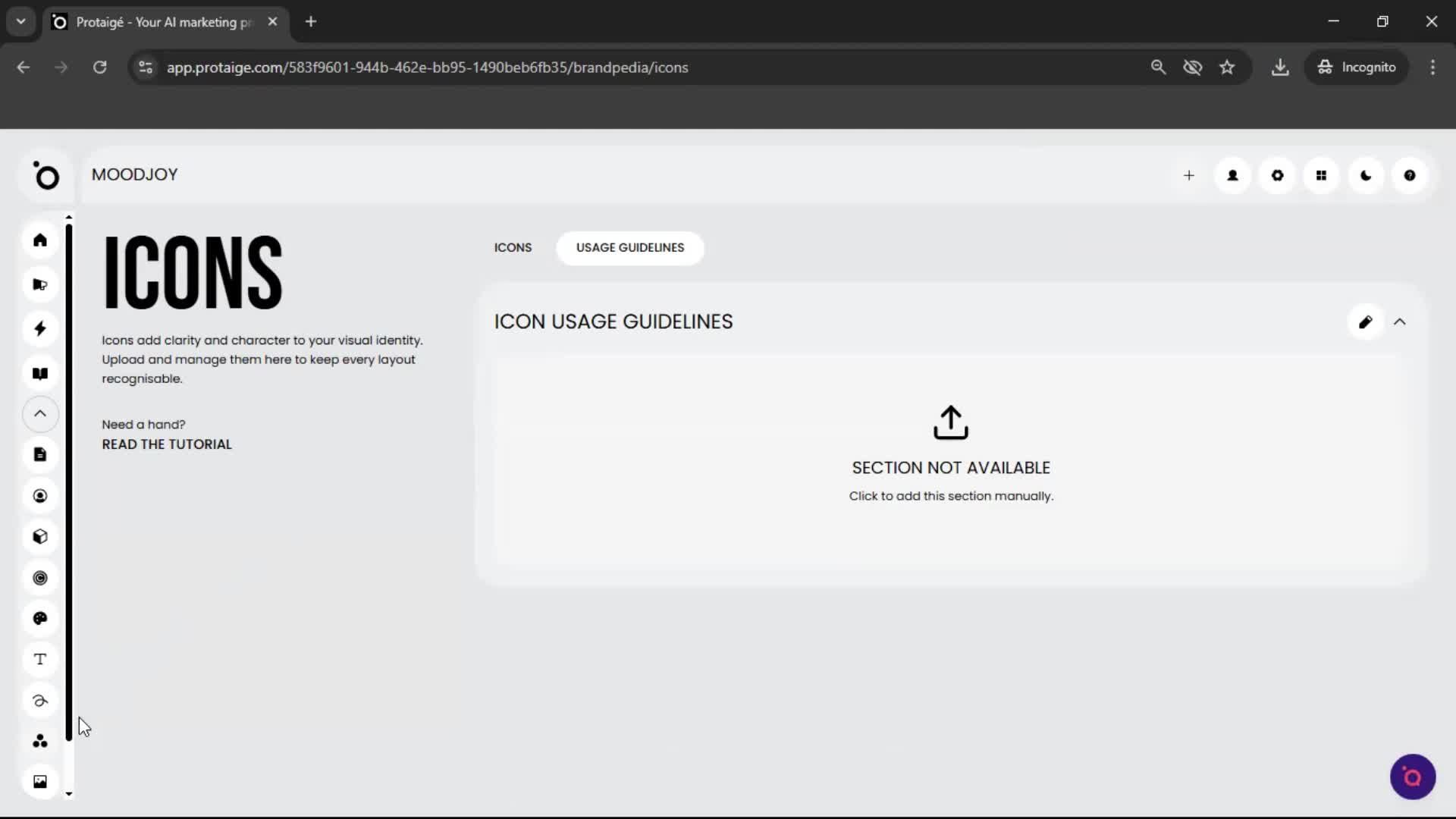Open the Read The Tutorial link
The width and height of the screenshot is (1456, 819).
[x=166, y=444]
